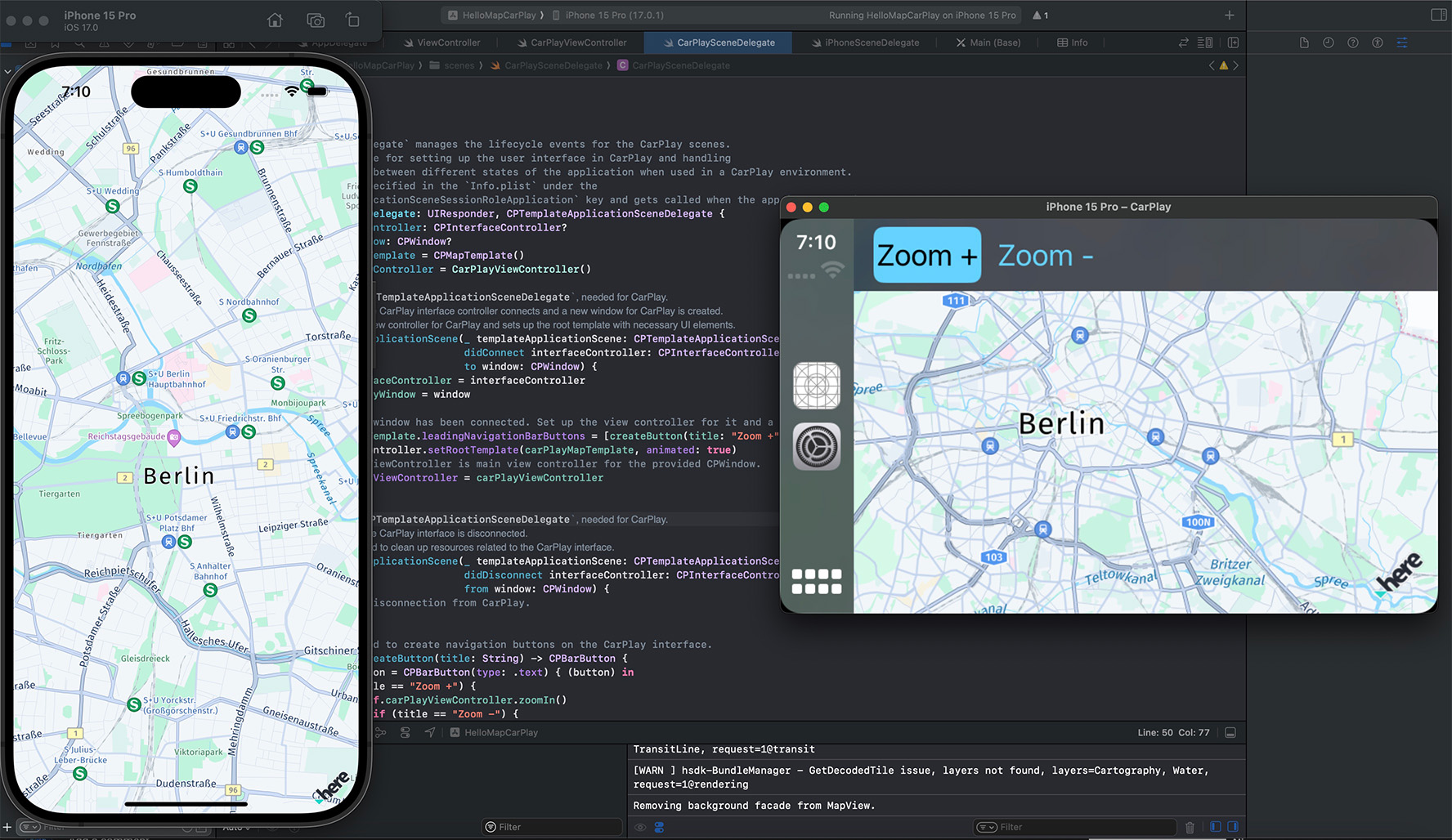Switch to the CarPlayViewController tab
Image resolution: width=1452 pixels, height=840 pixels.
click(571, 42)
